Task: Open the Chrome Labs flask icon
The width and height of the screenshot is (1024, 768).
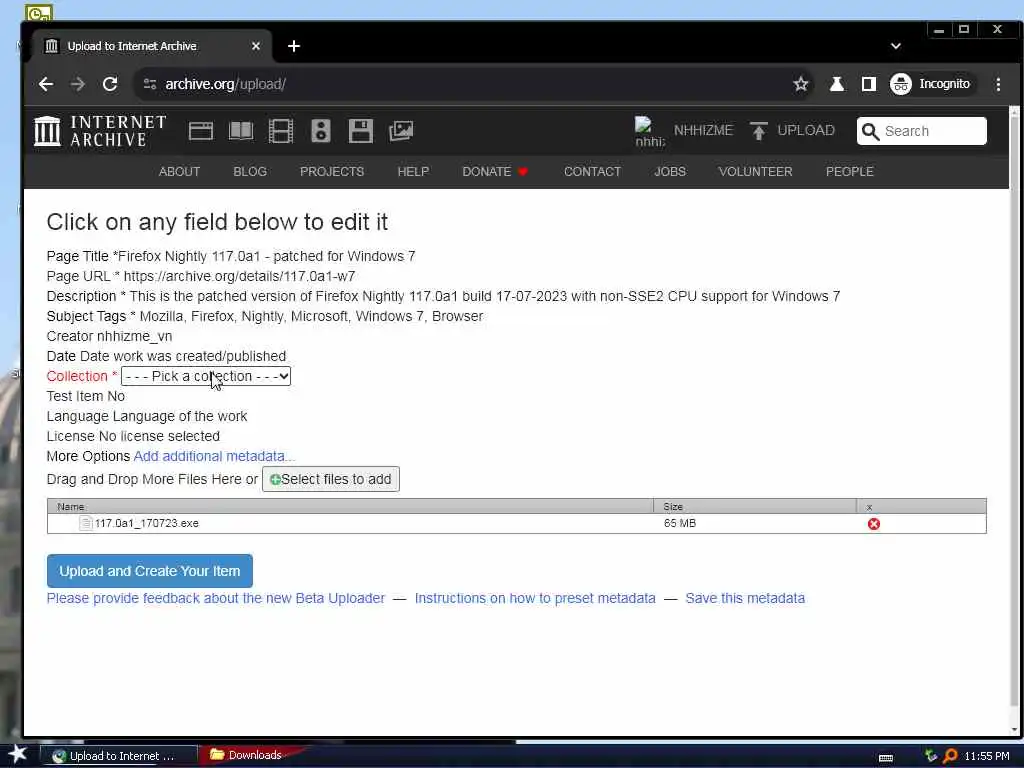Action: (x=837, y=84)
